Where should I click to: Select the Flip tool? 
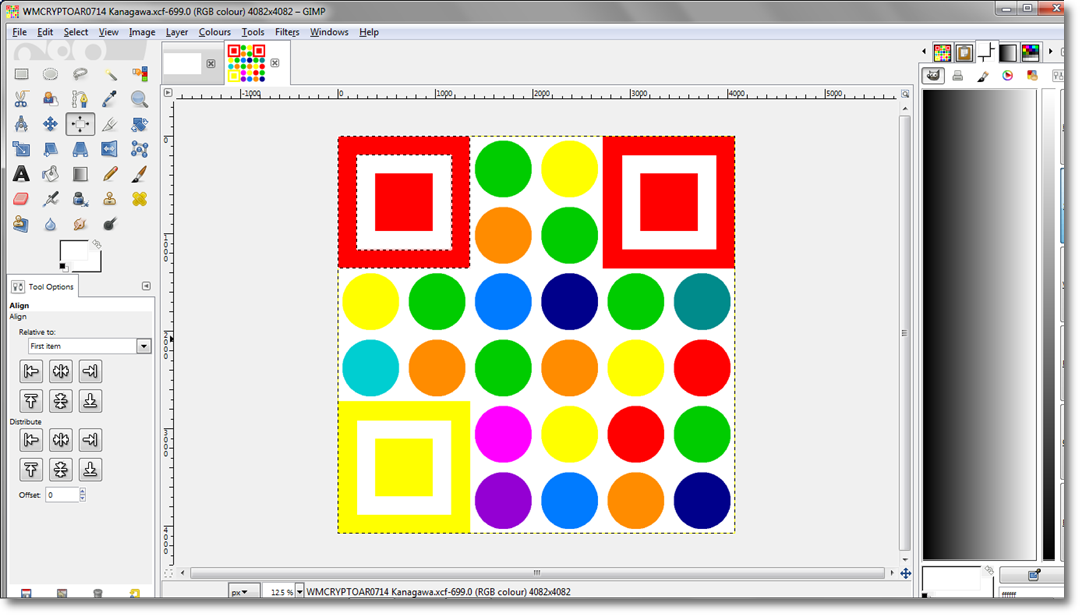[x=110, y=149]
